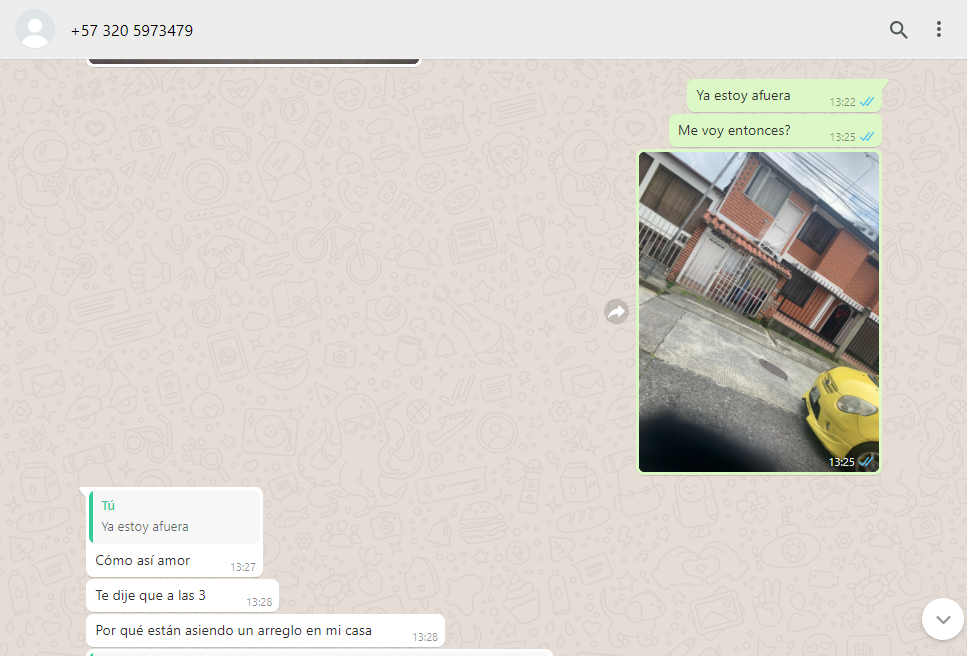Click the outgoing "Ya estoy afuera" bubble
Viewport: 967px width, 656px height.
[x=743, y=96]
